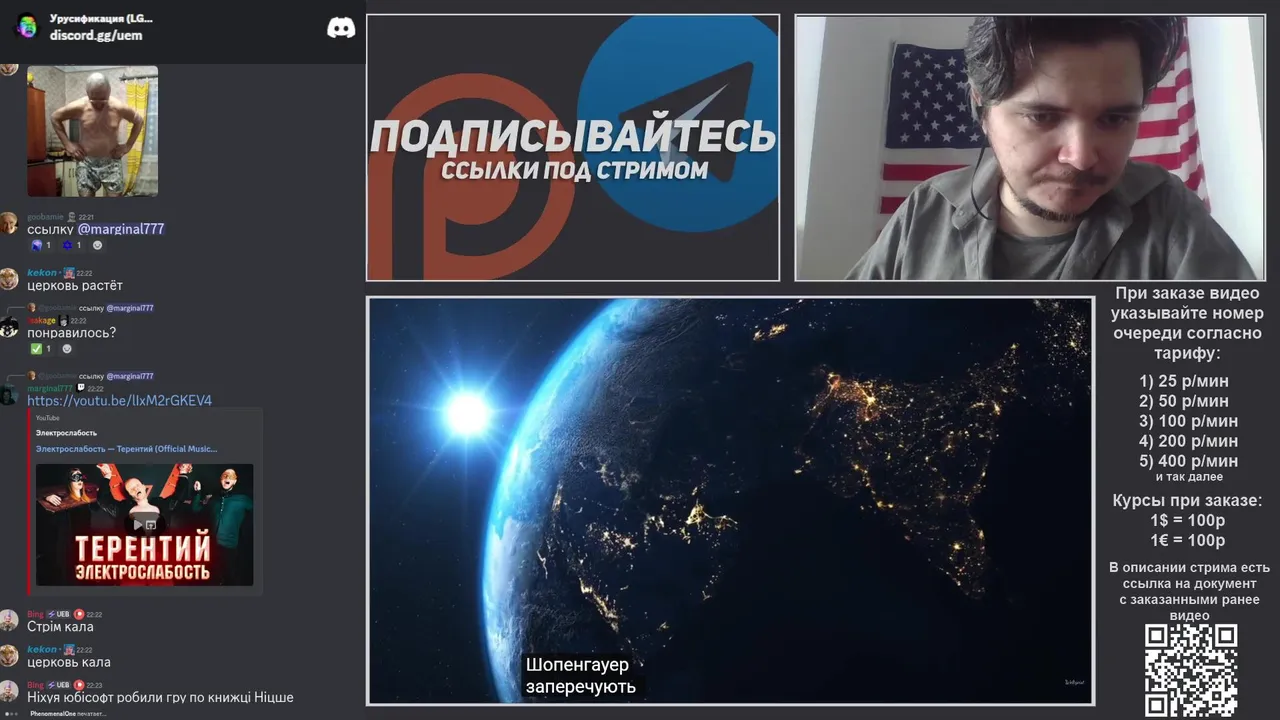The height and width of the screenshot is (720, 1280).
Task: Open the Терентий Электрослабость video thumbnail
Action: coord(145,525)
